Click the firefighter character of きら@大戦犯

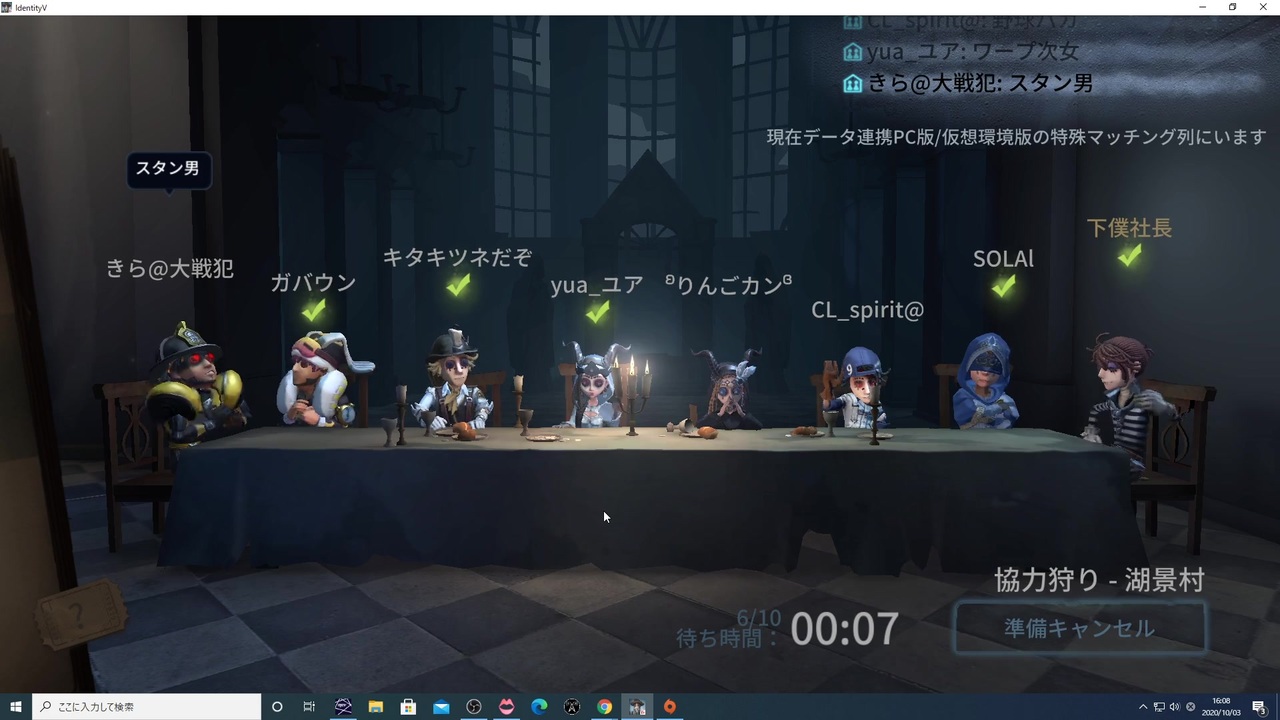(x=195, y=383)
